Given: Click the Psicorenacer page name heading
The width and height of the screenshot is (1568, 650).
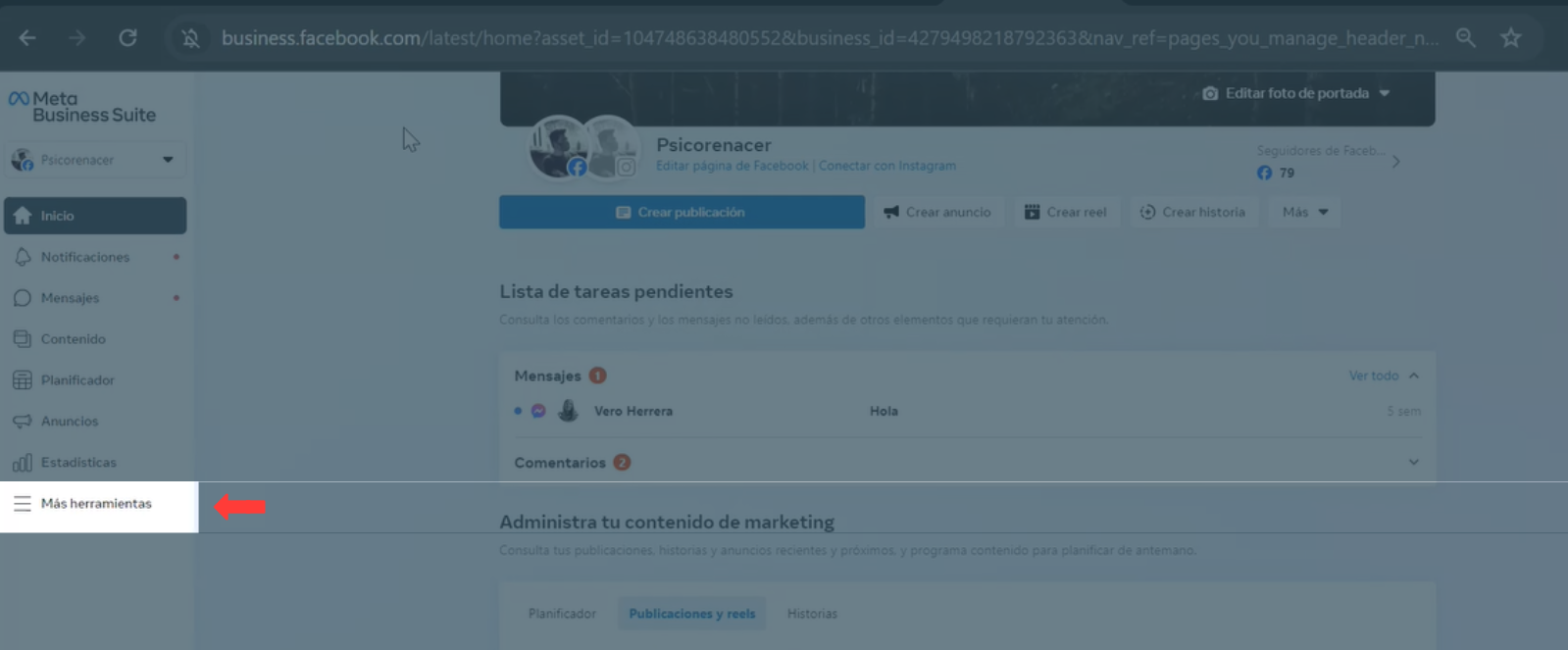Looking at the screenshot, I should 714,145.
